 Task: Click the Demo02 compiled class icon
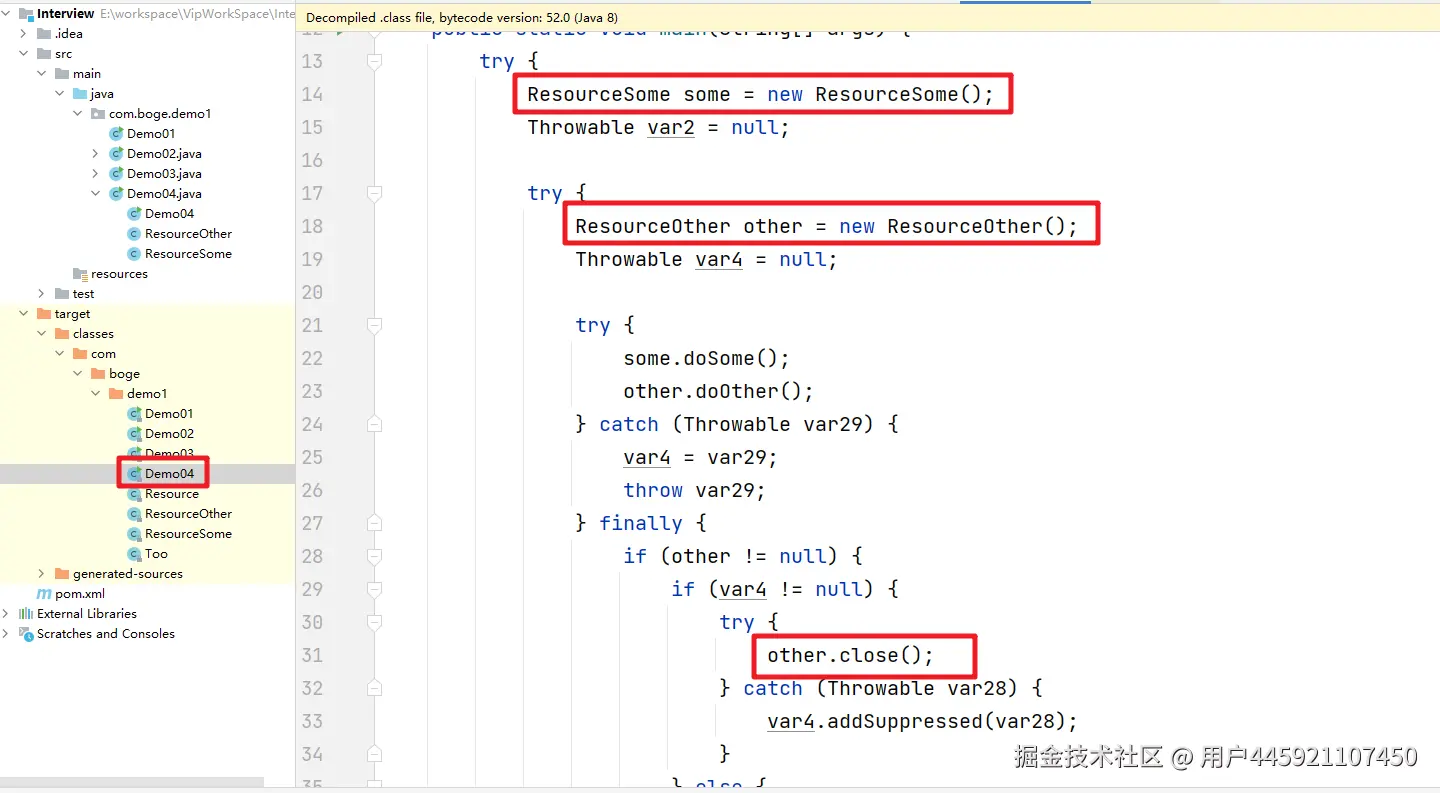click(x=134, y=434)
